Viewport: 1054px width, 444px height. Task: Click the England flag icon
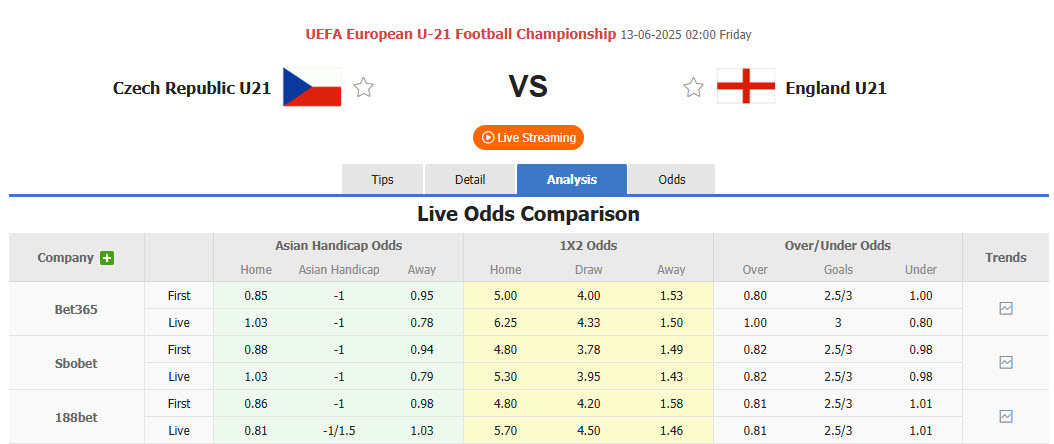(x=746, y=88)
